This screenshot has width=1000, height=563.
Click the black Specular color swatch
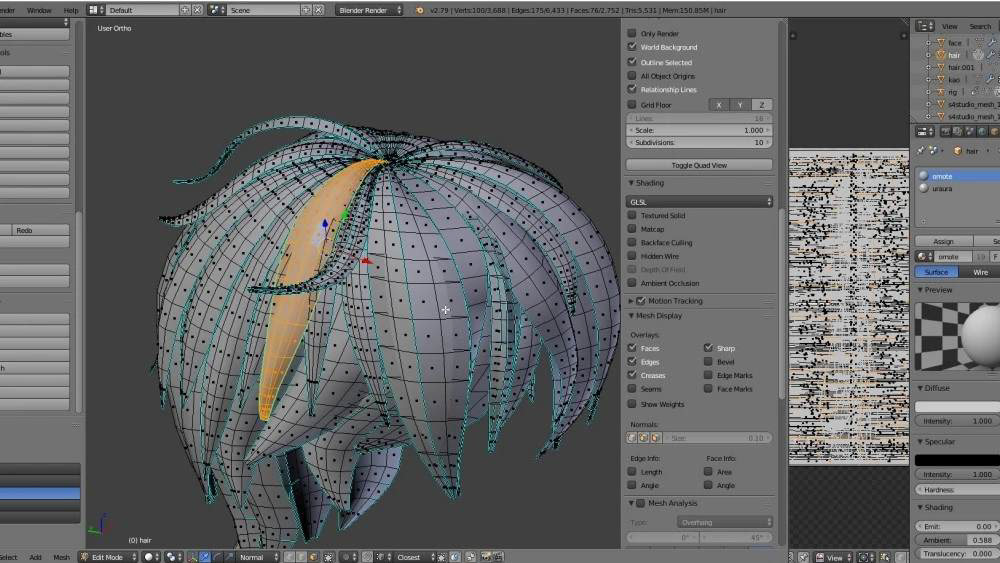coord(957,460)
